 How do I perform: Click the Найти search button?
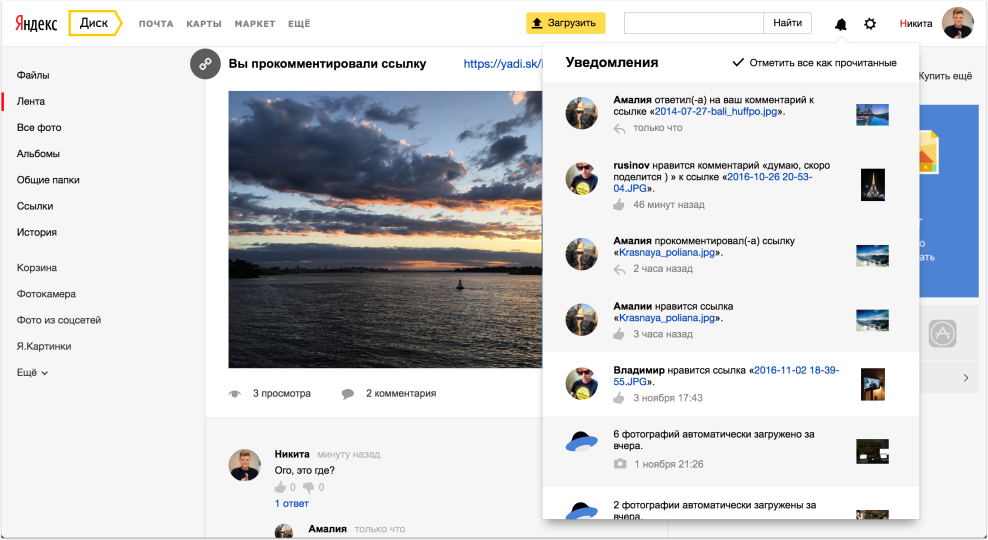click(x=788, y=22)
